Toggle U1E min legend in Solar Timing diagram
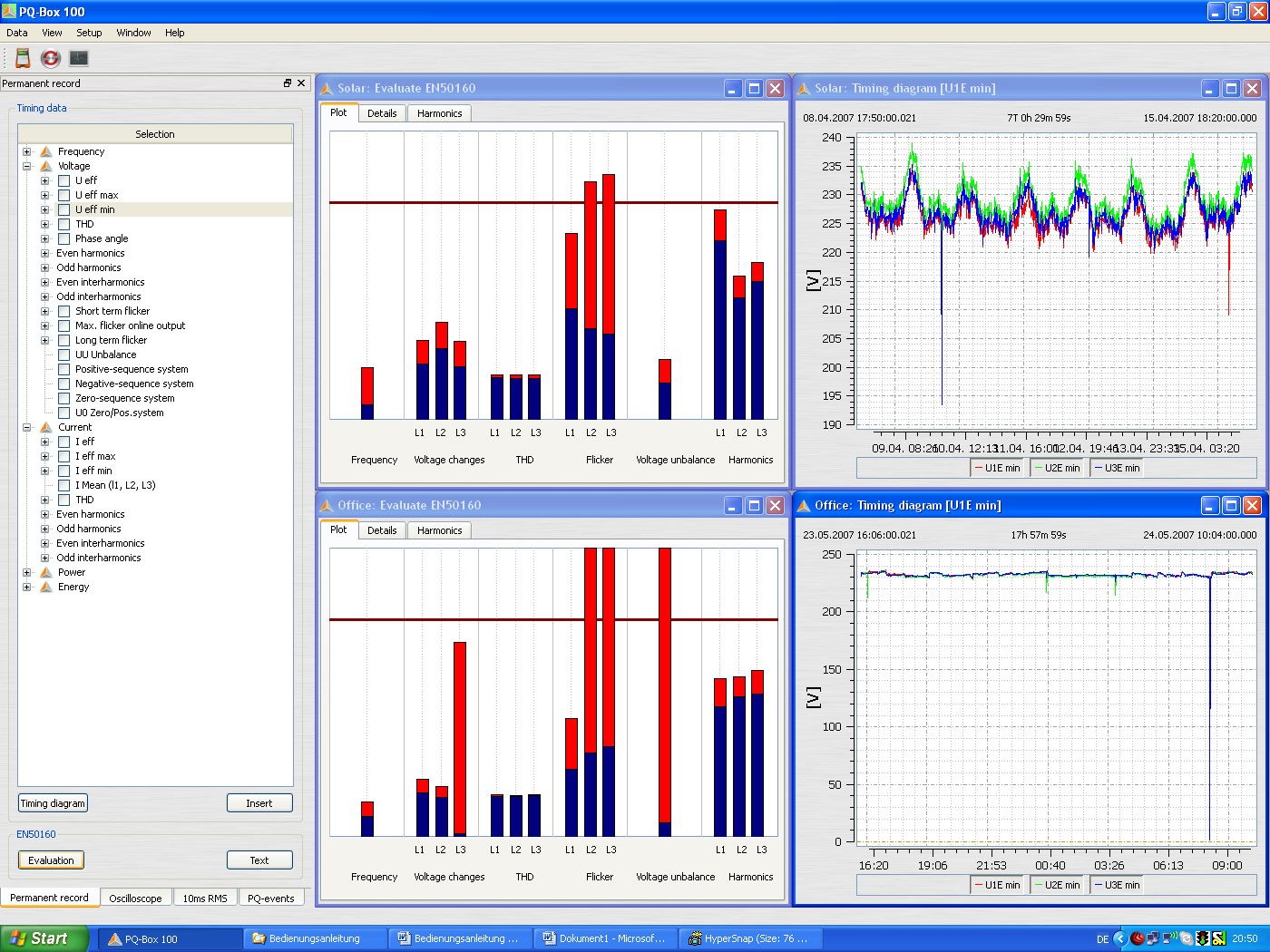 [x=997, y=468]
